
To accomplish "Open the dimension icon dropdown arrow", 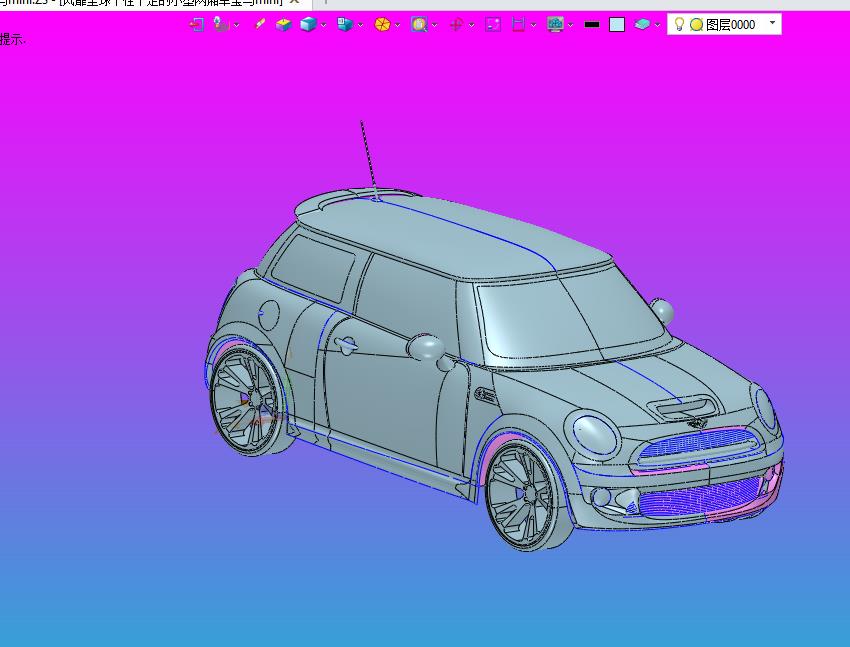I will [x=533, y=25].
